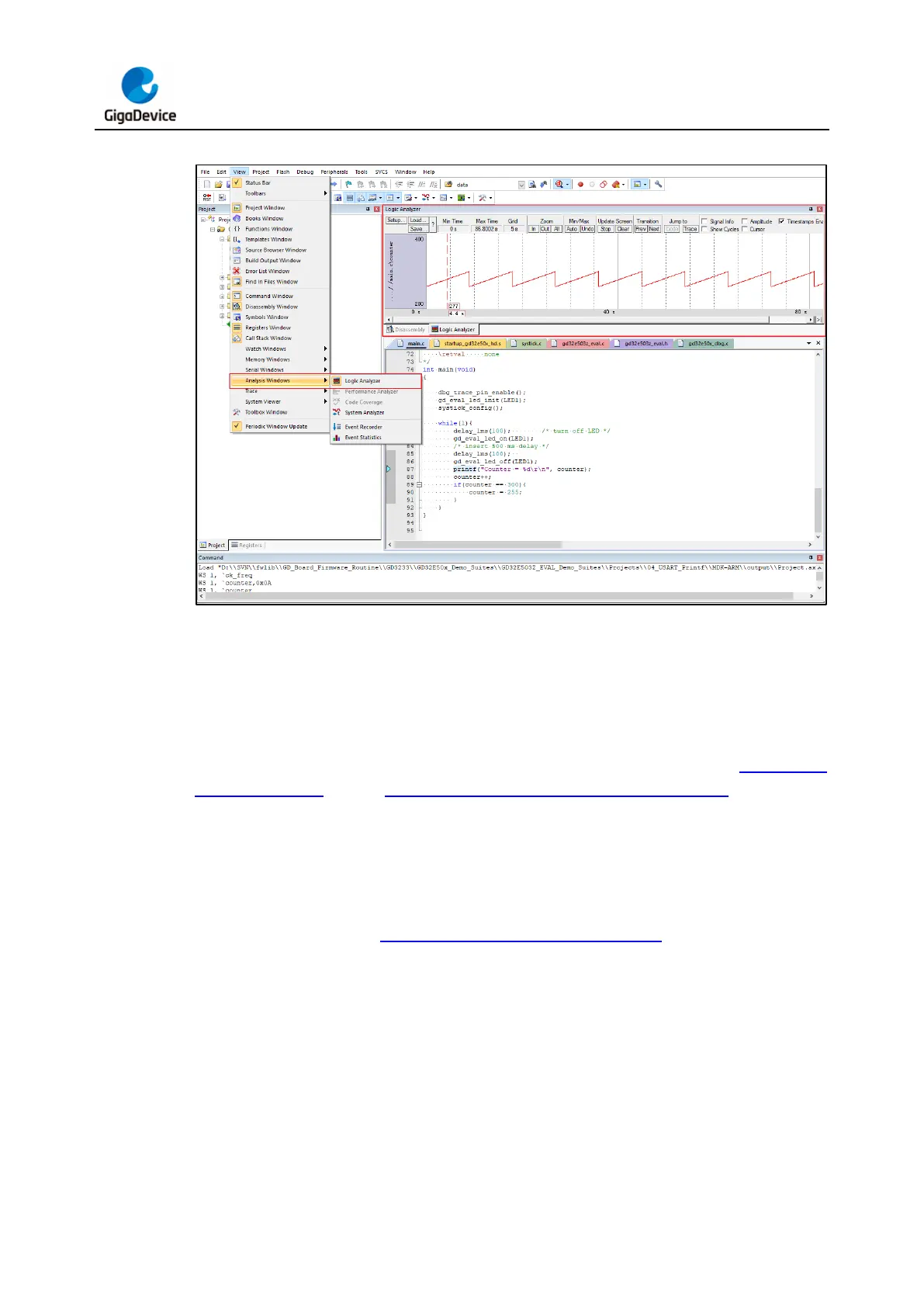Switch to the Registers panel tab
Screen dimensions: 924x1307
tap(247, 545)
